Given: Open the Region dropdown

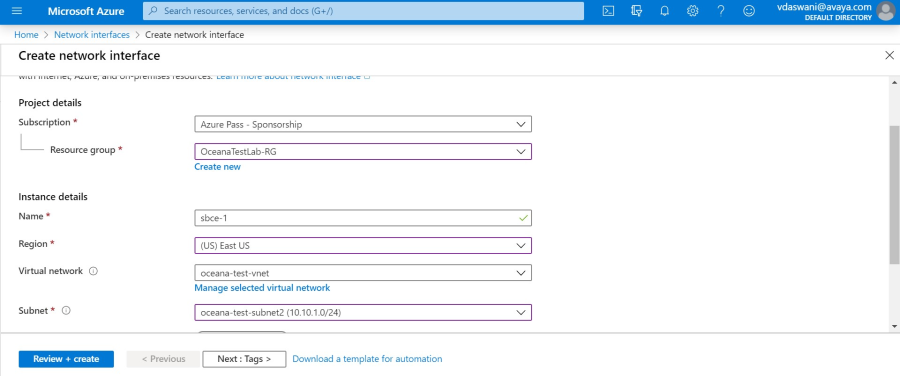Looking at the screenshot, I should [363, 246].
